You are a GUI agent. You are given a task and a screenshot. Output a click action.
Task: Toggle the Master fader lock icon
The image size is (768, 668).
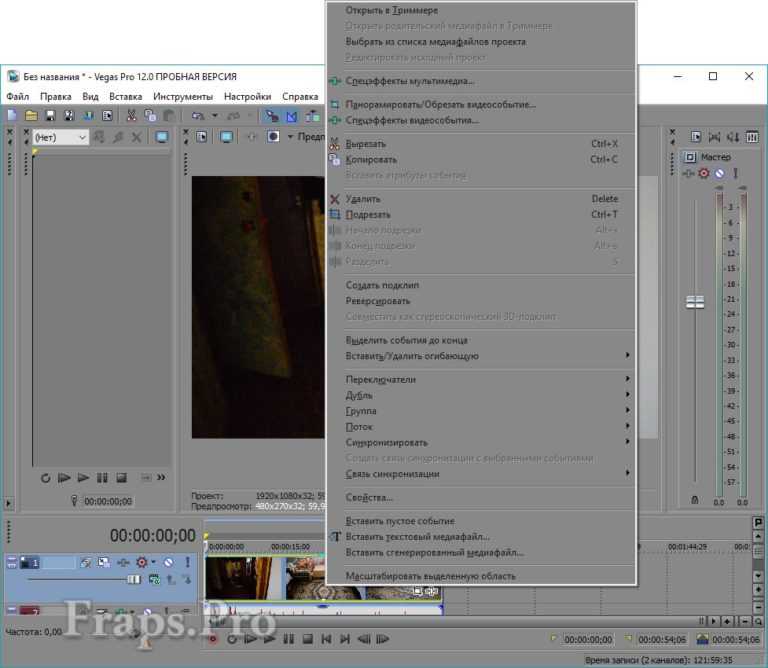(695, 500)
